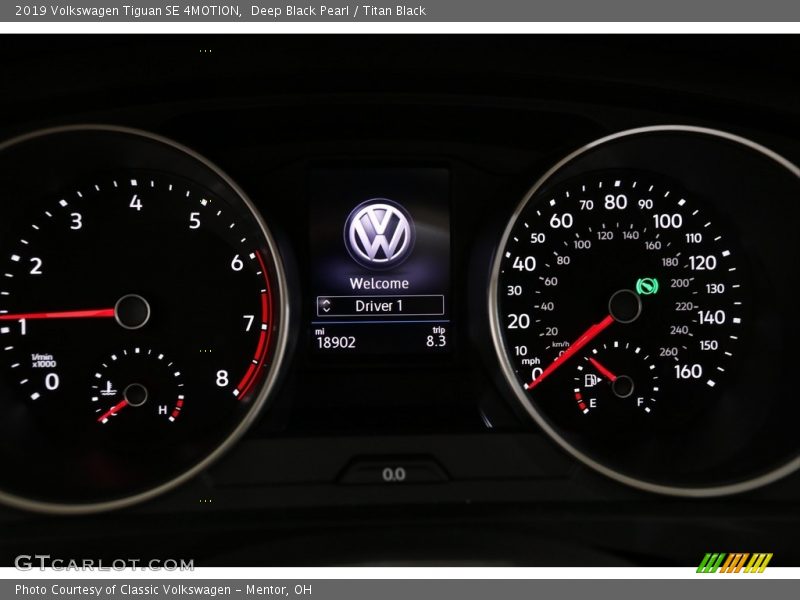The image size is (800, 600).
Task: Click the 160 mph marking on speedometer
Action: [688, 371]
